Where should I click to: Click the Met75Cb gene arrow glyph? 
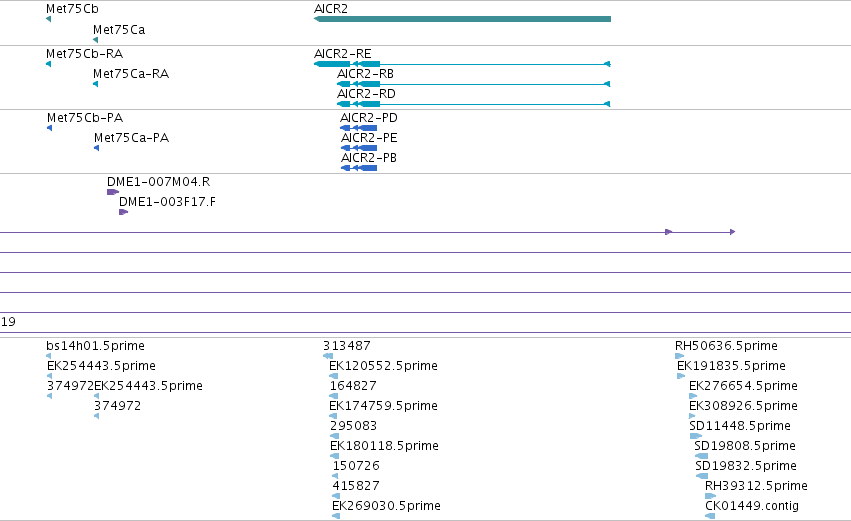pos(49,19)
